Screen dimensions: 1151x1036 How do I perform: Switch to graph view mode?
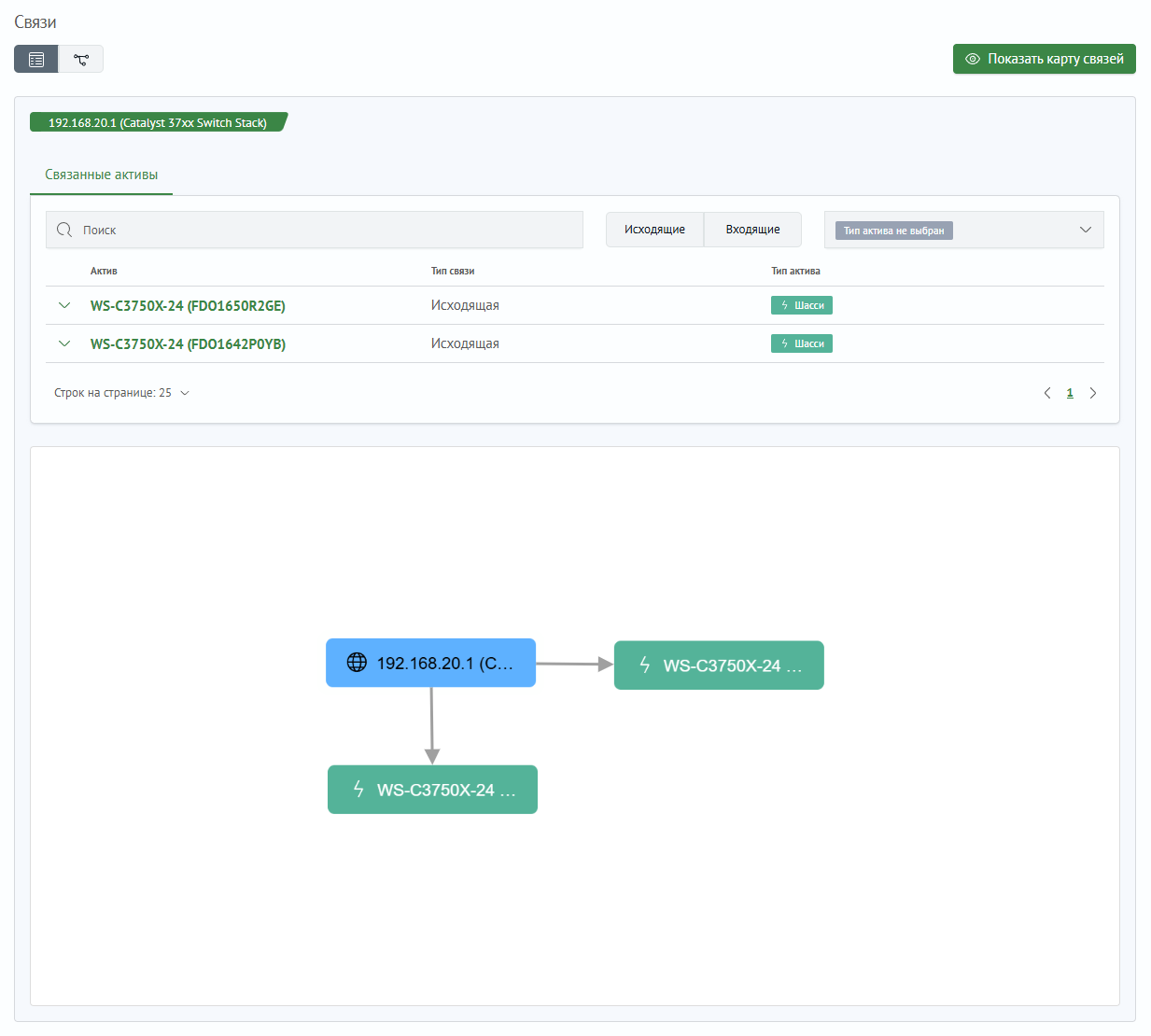81,59
